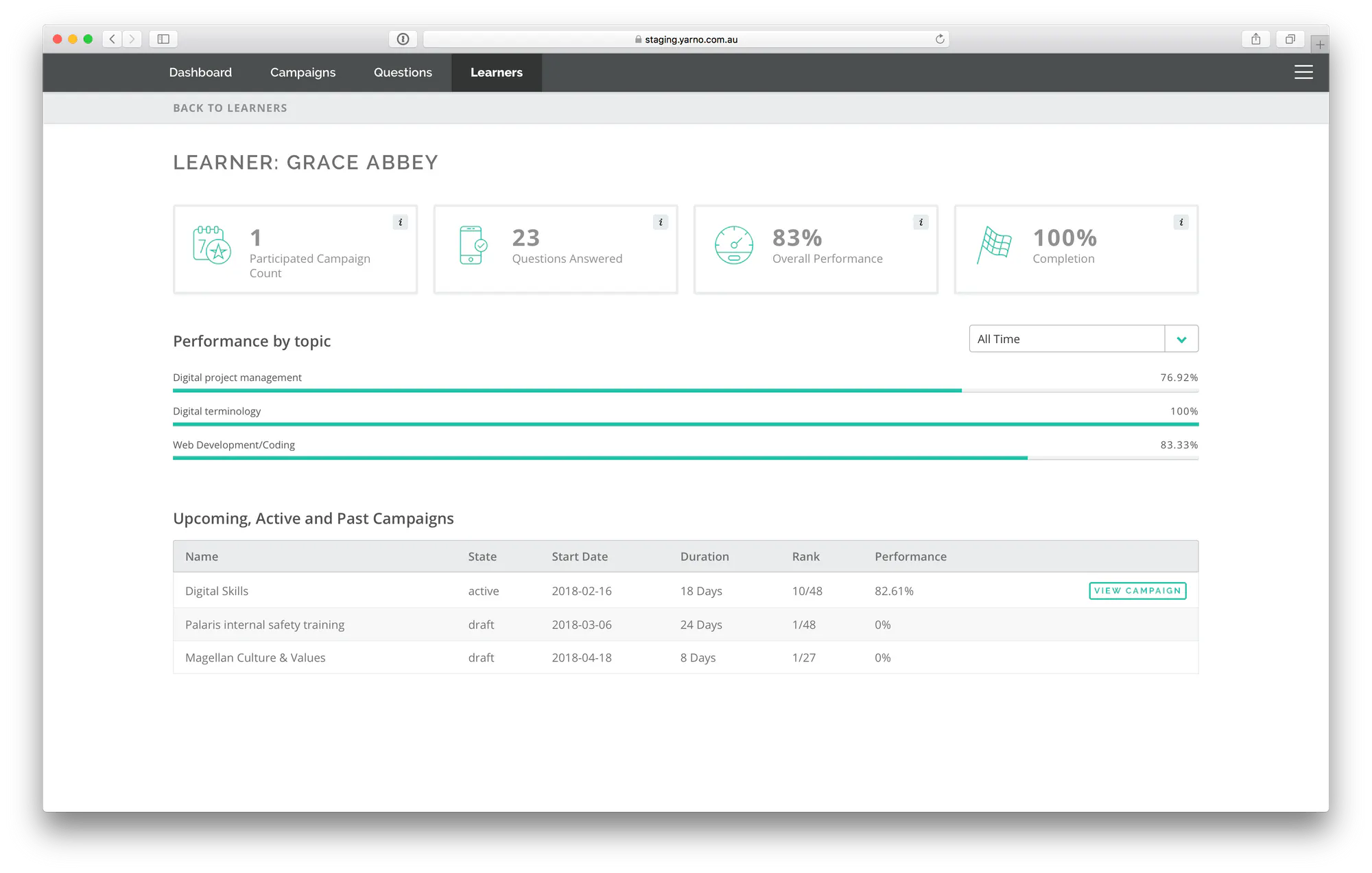Click the calendar star campaign count icon
The height and width of the screenshot is (873, 1372).
(212, 245)
